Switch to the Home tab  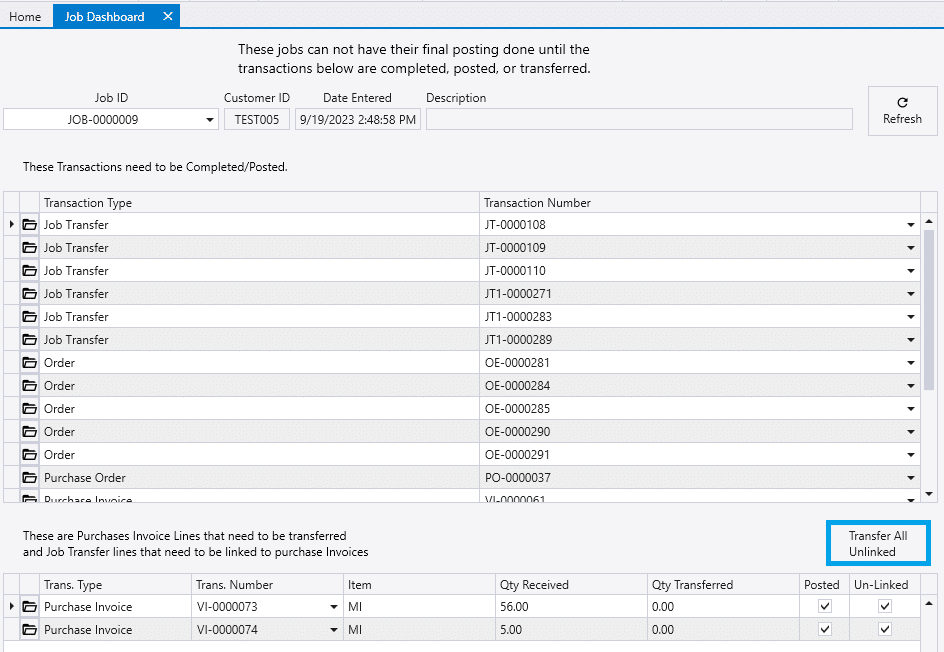pyautogui.click(x=25, y=16)
